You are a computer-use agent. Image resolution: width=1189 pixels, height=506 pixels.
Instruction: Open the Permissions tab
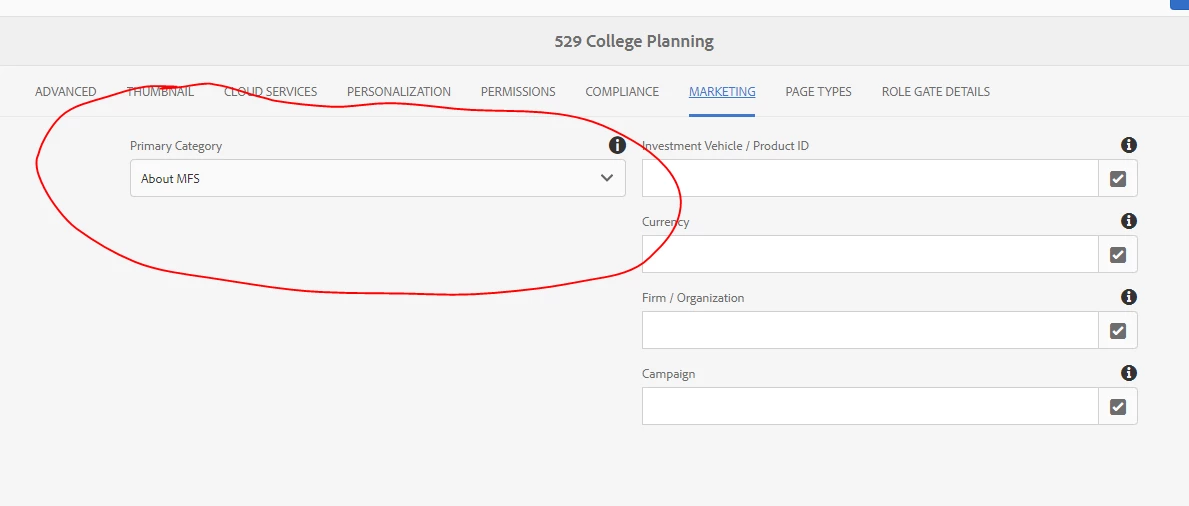pyautogui.click(x=518, y=92)
